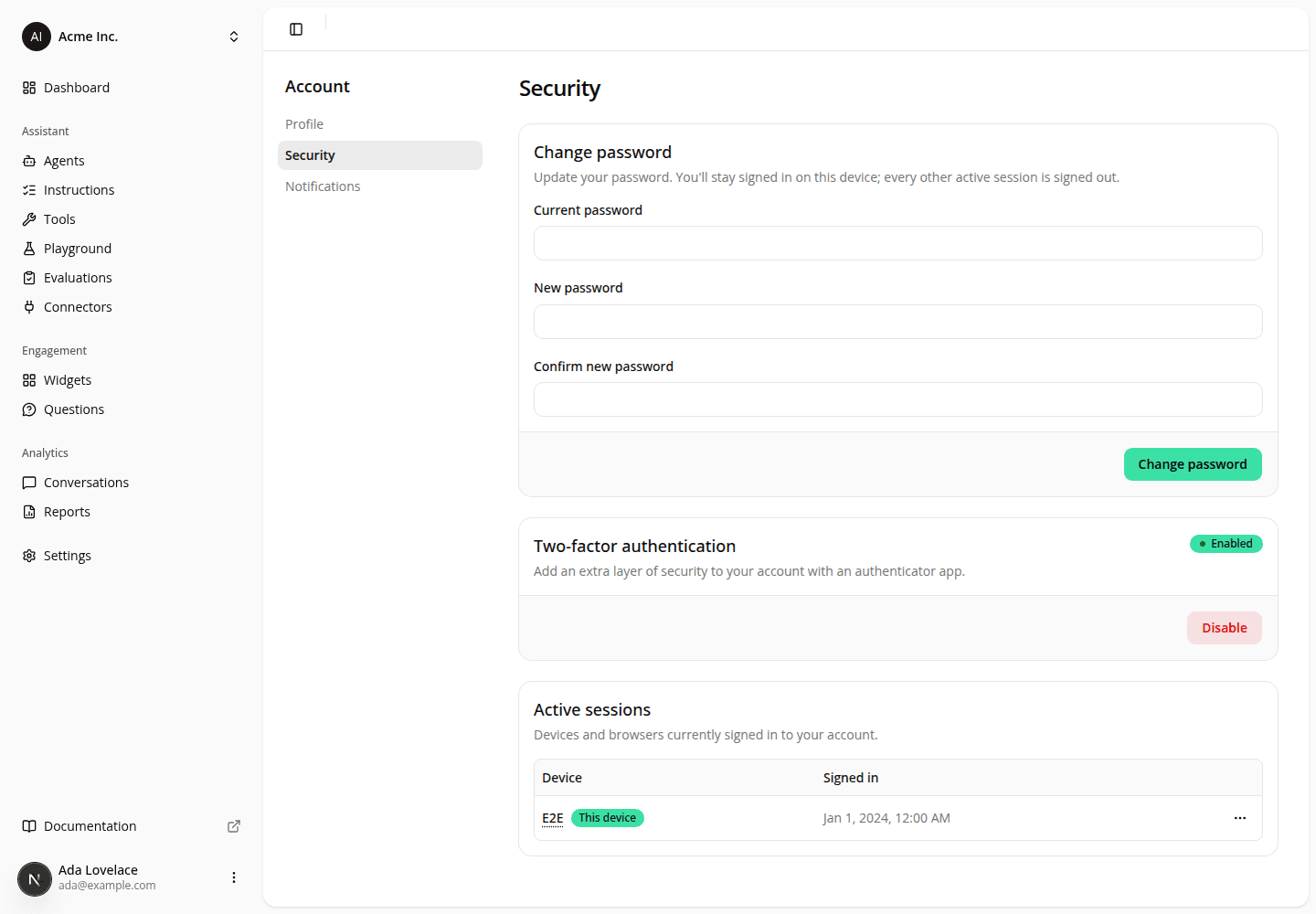Click the Acme Inc. avatar logo
1316x914 pixels.
pos(37,37)
